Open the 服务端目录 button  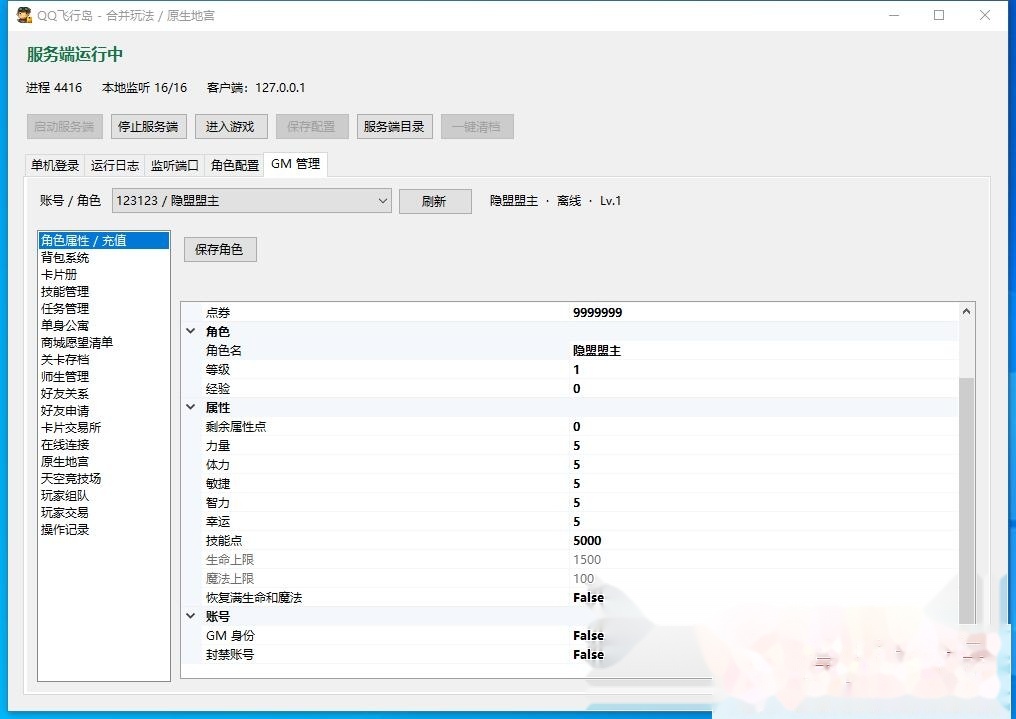pos(394,126)
